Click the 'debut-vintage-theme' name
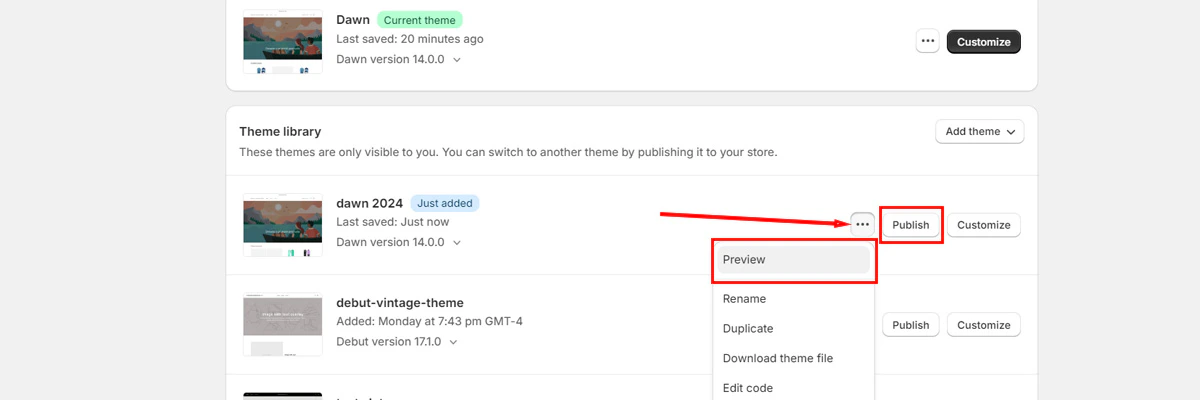The width and height of the screenshot is (1200, 400). pos(400,303)
